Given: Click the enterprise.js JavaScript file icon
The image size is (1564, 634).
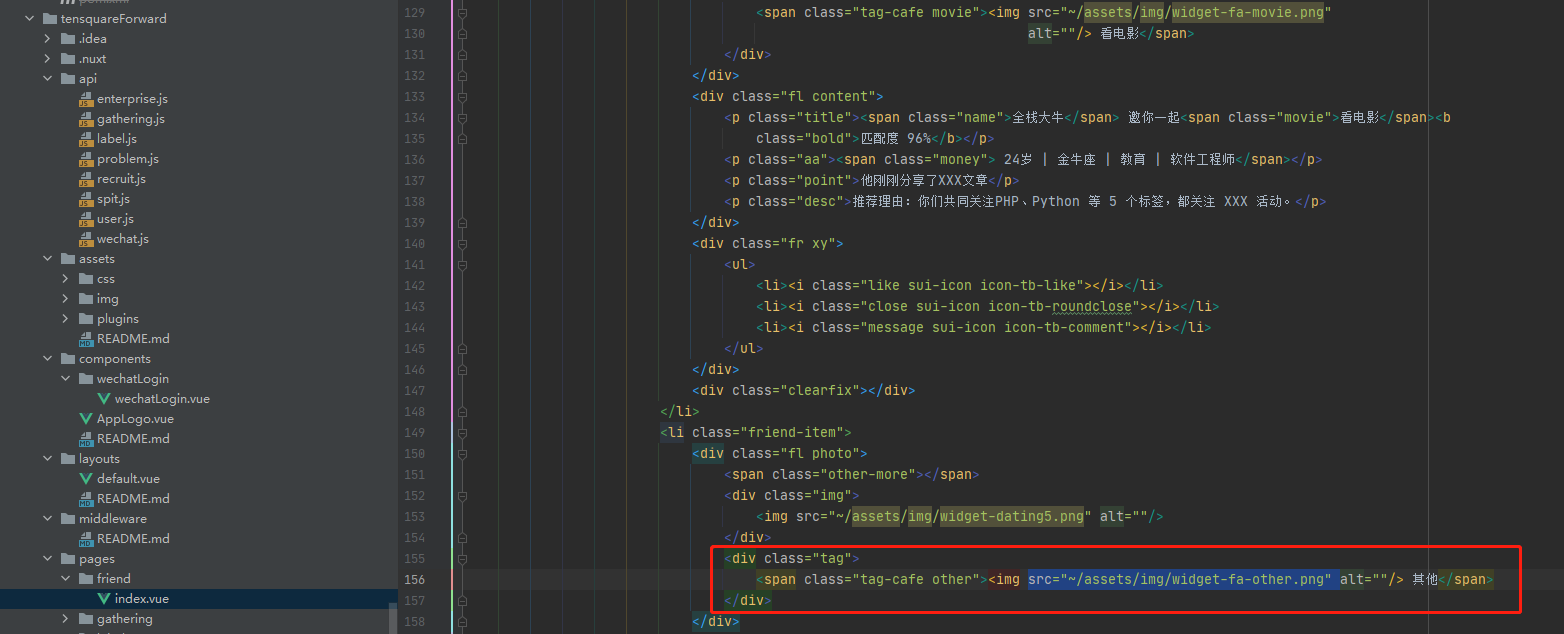Looking at the screenshot, I should click(x=86, y=99).
